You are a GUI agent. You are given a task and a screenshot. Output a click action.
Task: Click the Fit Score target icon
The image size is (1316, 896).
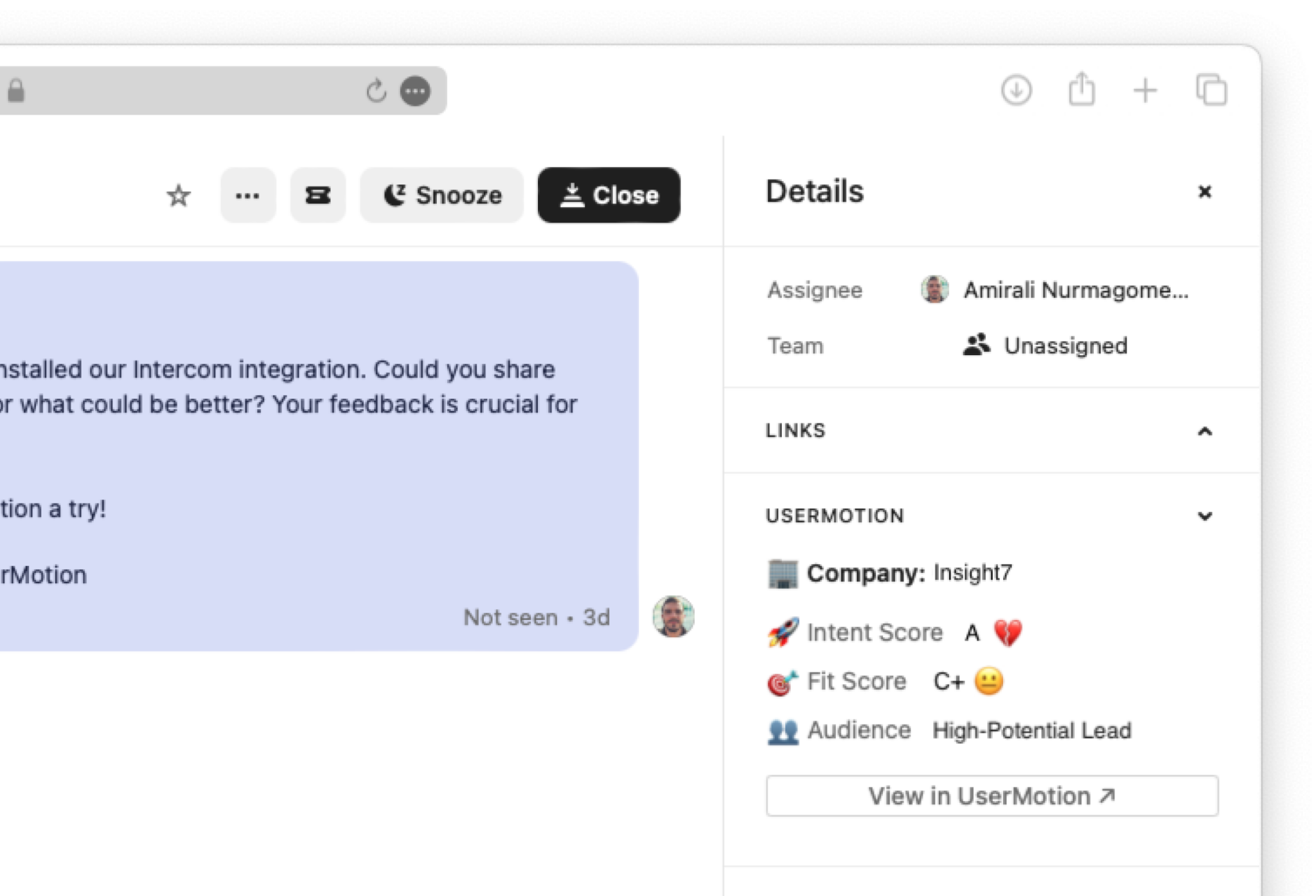pyautogui.click(x=783, y=681)
